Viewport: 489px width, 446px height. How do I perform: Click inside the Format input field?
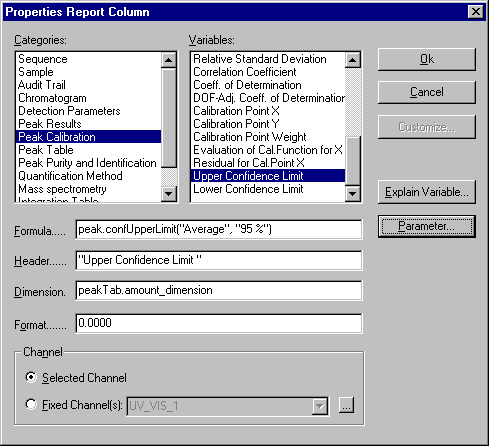click(x=219, y=323)
